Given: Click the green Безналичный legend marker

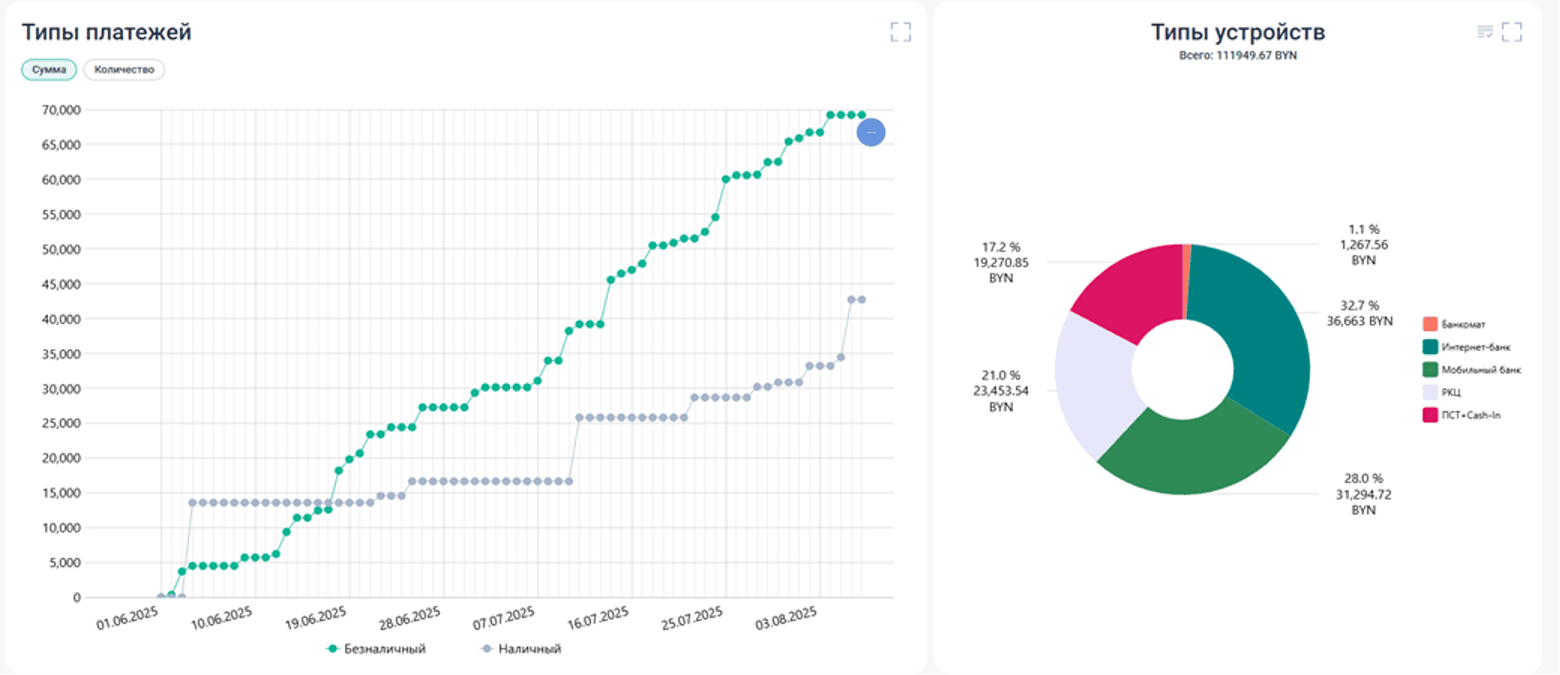Looking at the screenshot, I should 333,649.
